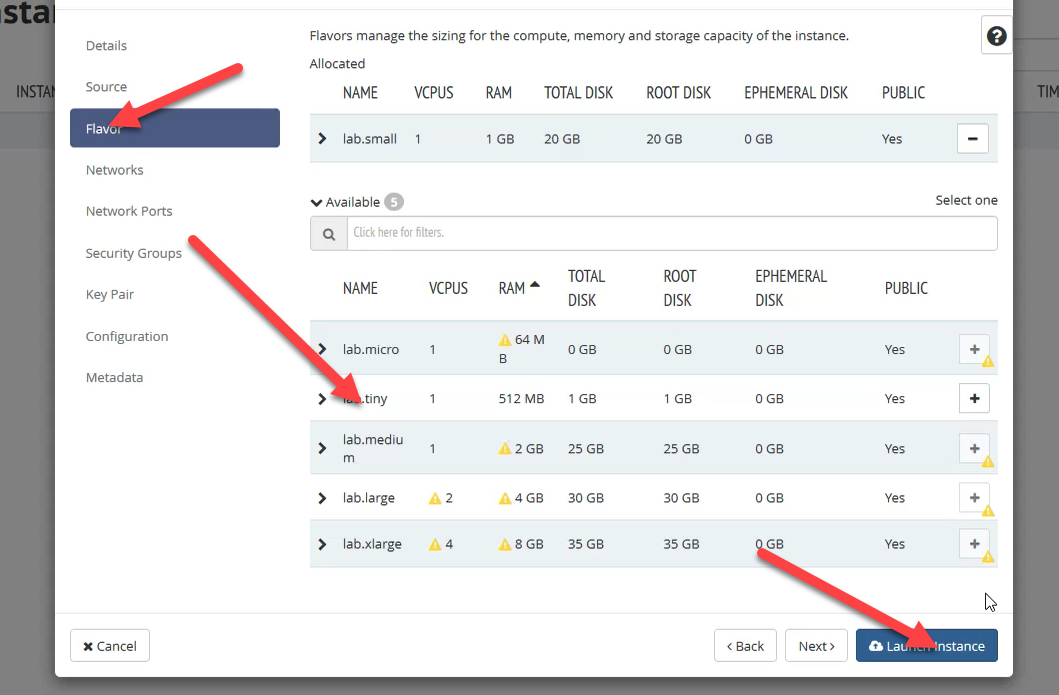Sort available flavors by RAM column

(x=512, y=288)
